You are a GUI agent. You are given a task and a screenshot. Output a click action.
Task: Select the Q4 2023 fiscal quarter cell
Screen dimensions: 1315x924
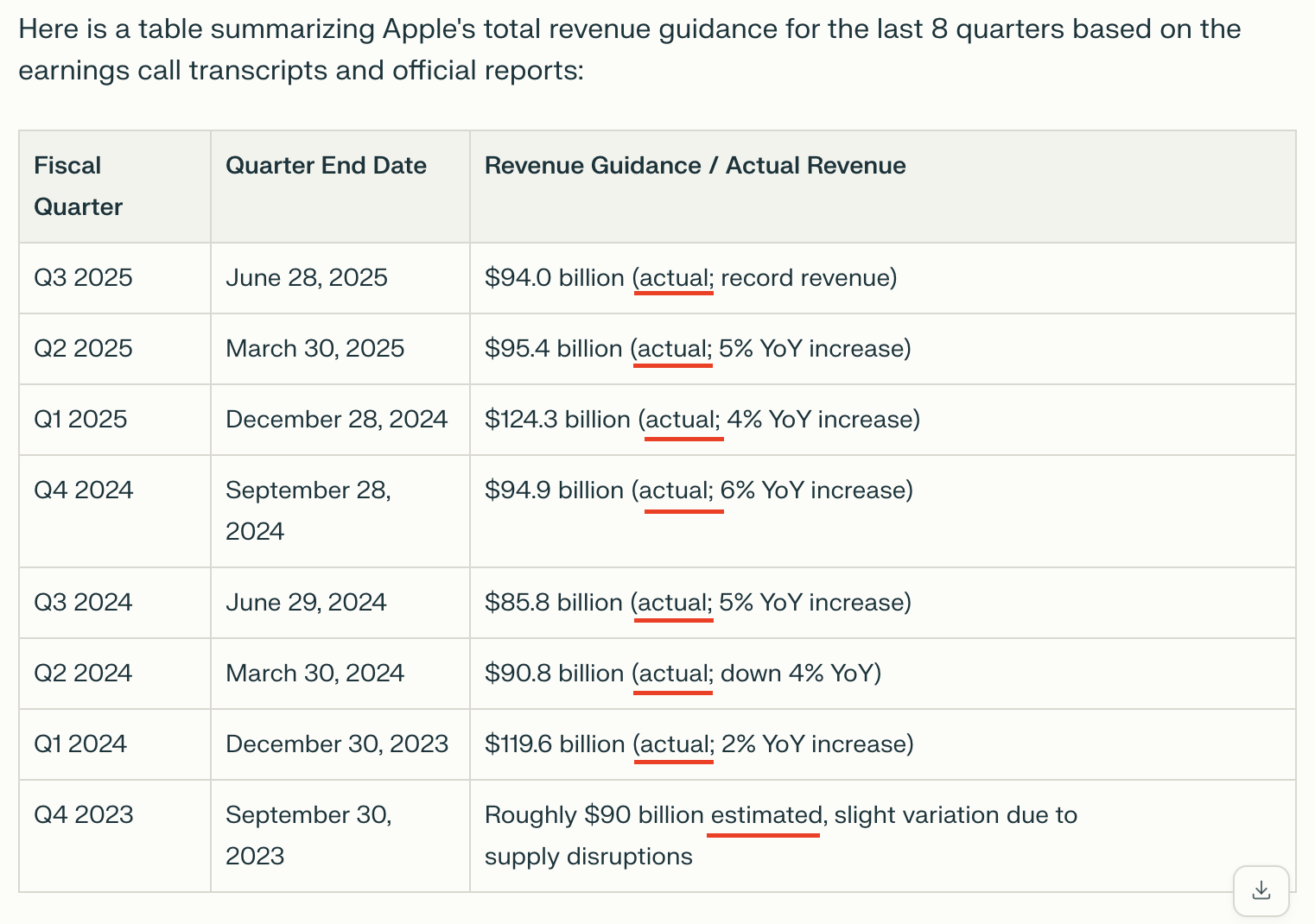tap(83, 815)
